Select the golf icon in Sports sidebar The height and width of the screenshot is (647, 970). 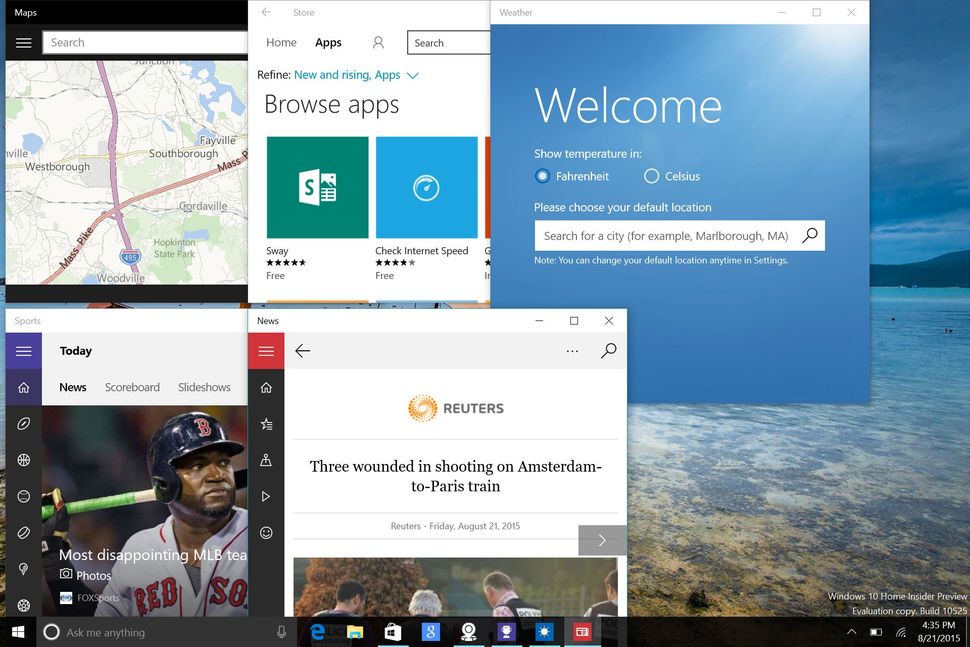click(x=24, y=569)
